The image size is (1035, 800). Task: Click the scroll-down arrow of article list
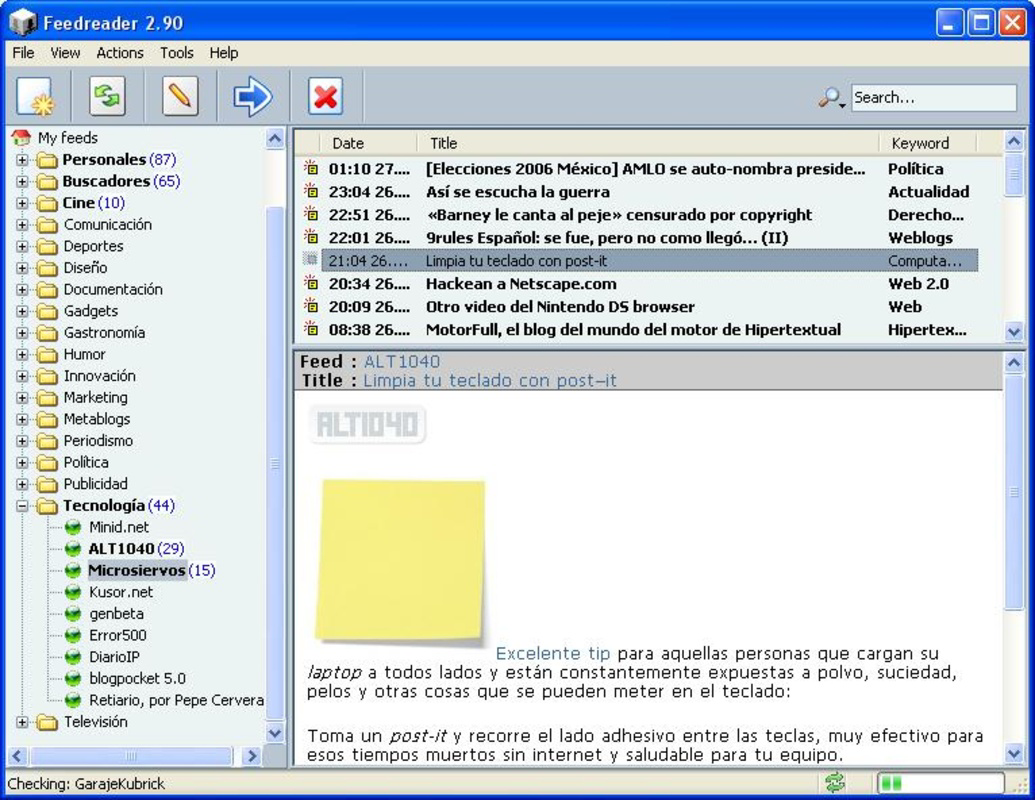pyautogui.click(x=1013, y=332)
